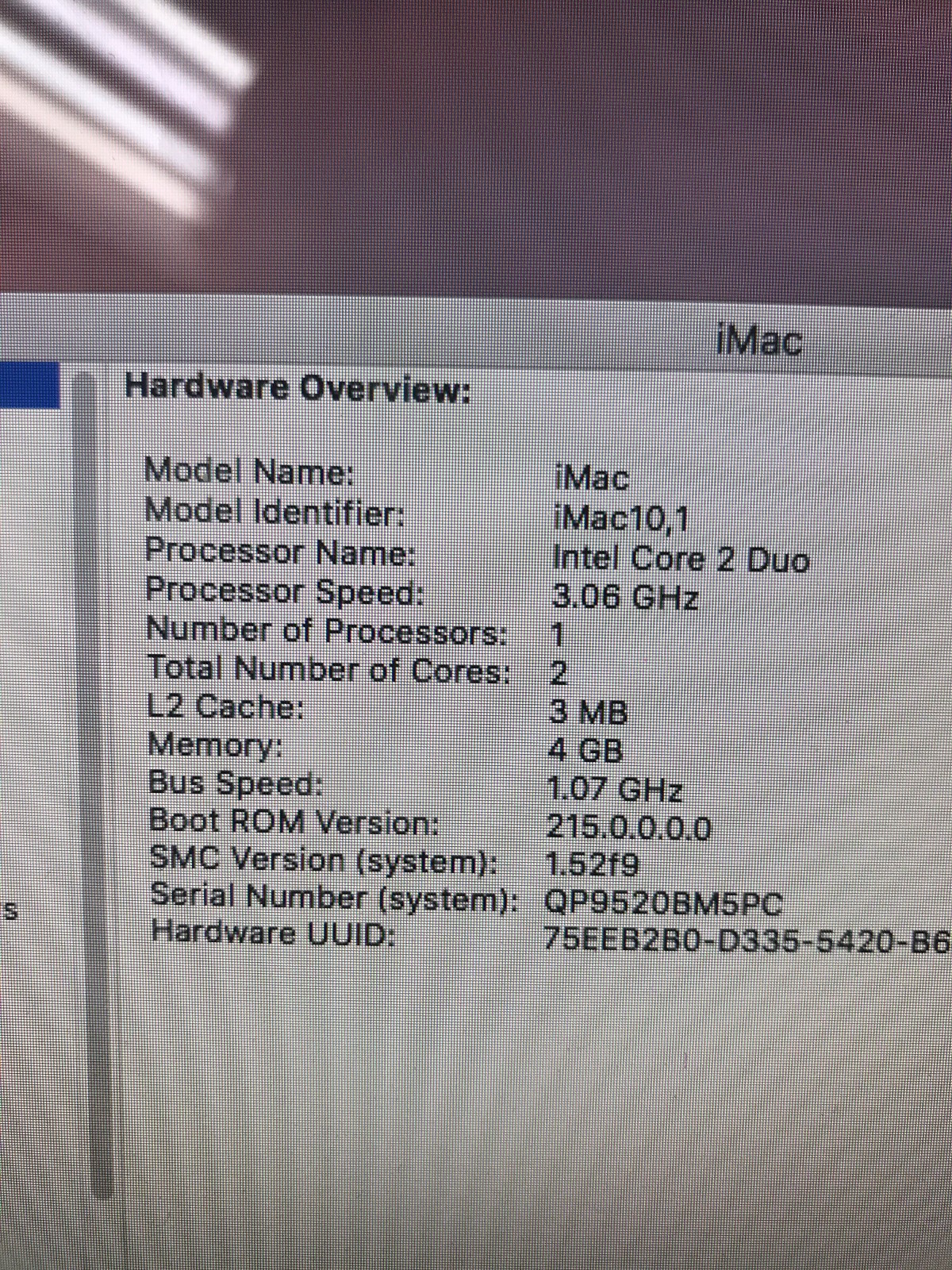Click the Model Identifier label
Image resolution: width=952 pixels, height=1270 pixels.
pyautogui.click(x=275, y=510)
